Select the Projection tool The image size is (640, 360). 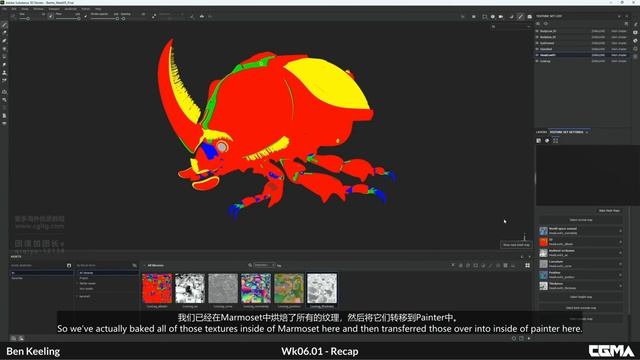4,40
